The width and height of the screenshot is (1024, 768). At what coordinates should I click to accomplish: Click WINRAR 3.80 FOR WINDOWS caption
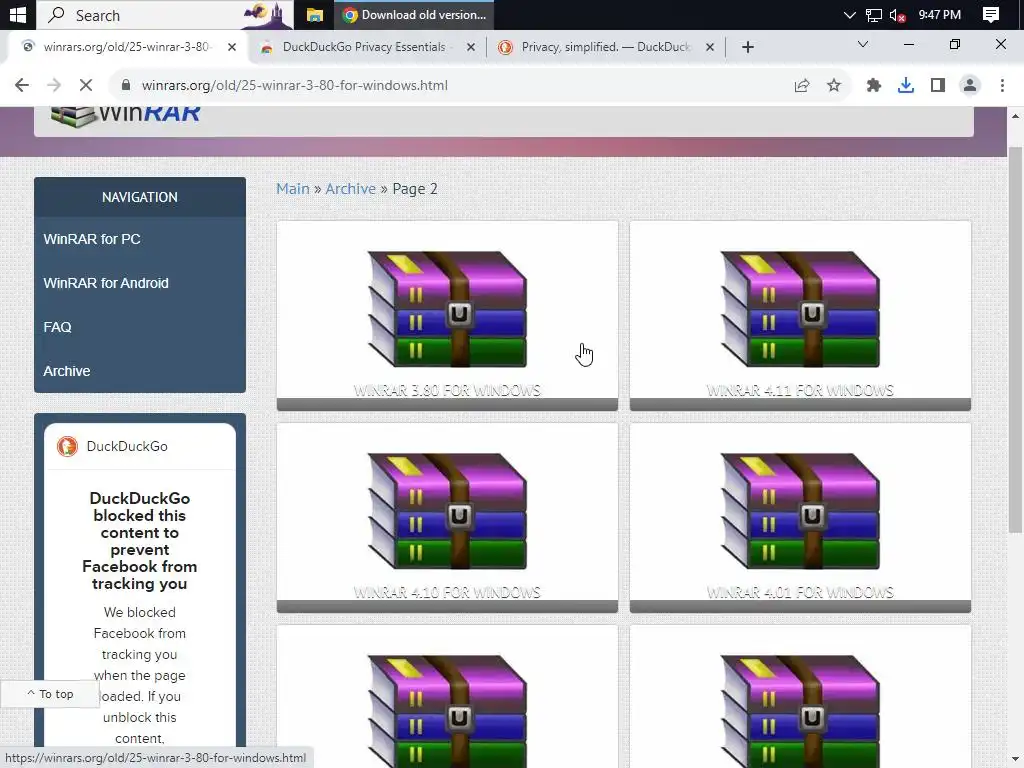[x=447, y=391]
